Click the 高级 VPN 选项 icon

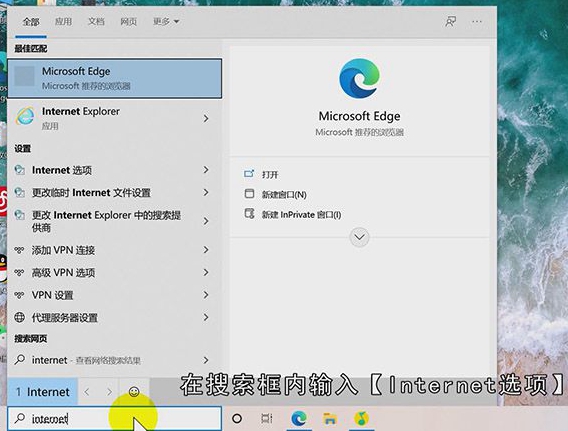pyautogui.click(x=19, y=272)
